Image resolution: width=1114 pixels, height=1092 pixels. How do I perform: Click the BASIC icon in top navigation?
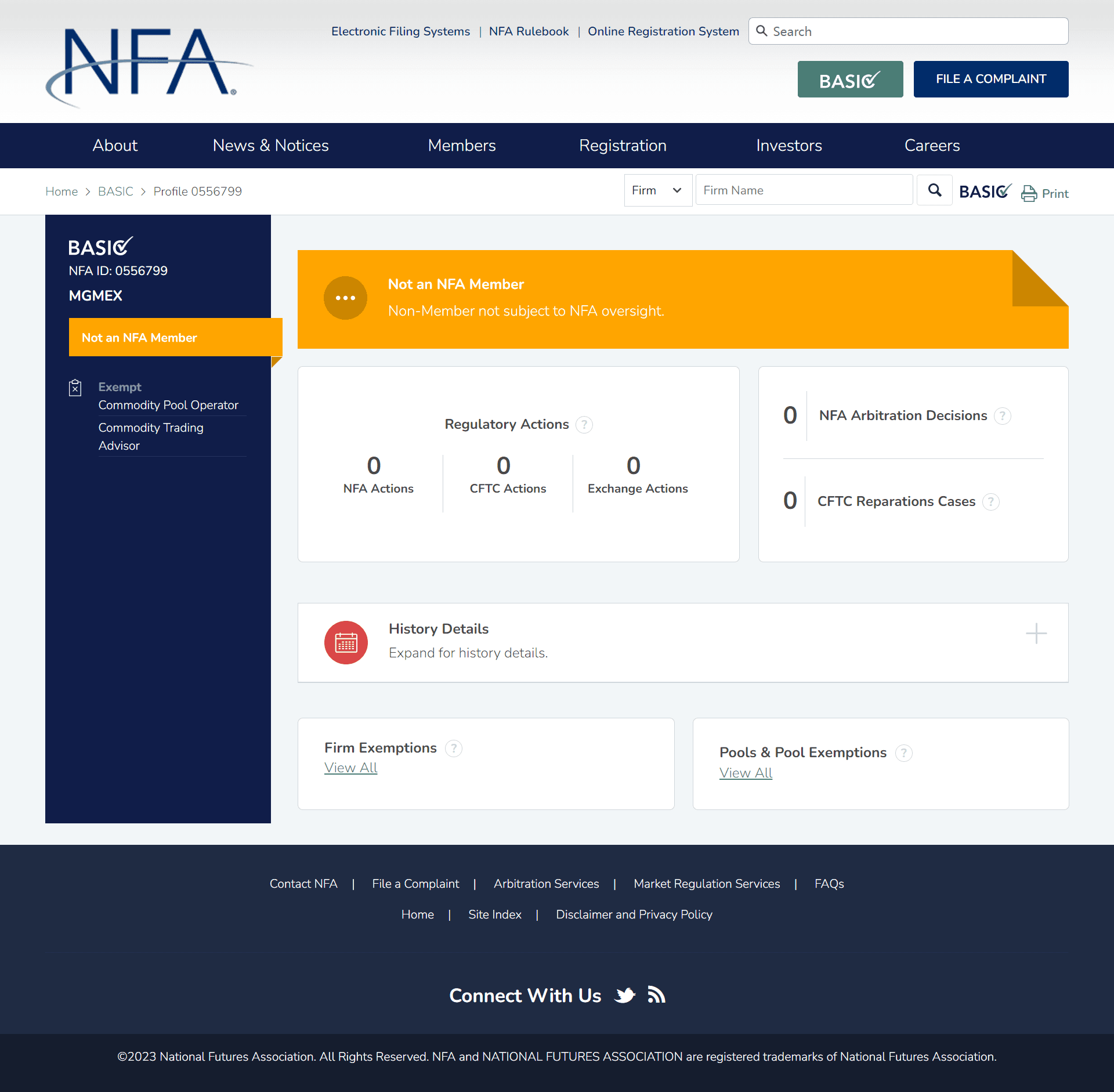point(850,79)
